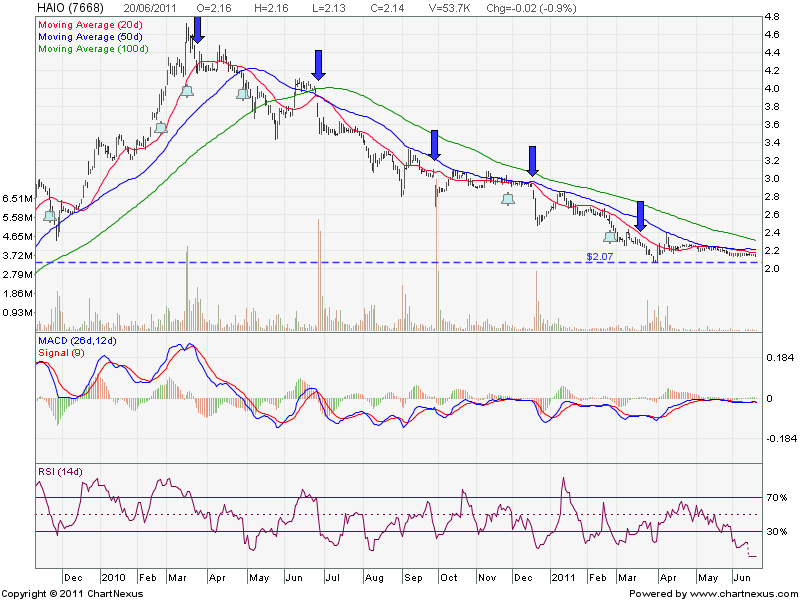The height and width of the screenshot is (600, 800).
Task: Click the 6.51M volume axis label
Action: 17,198
